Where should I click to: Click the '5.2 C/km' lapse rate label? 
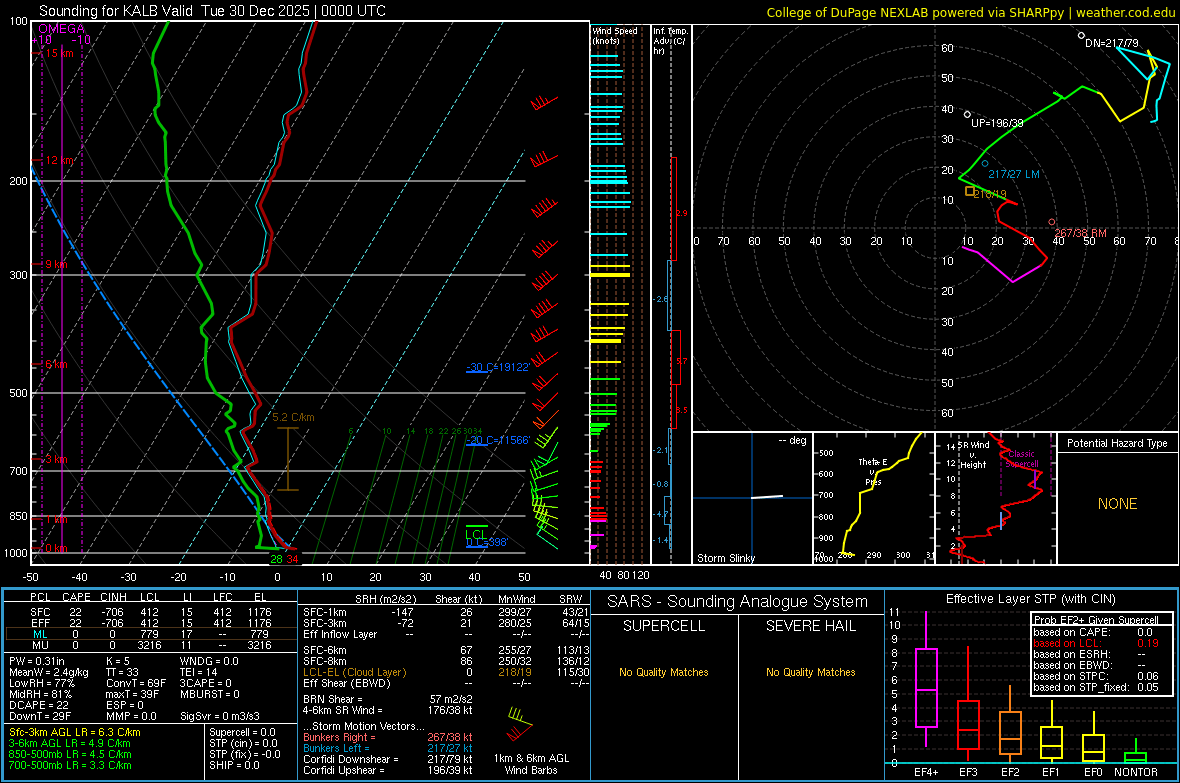tap(293, 417)
